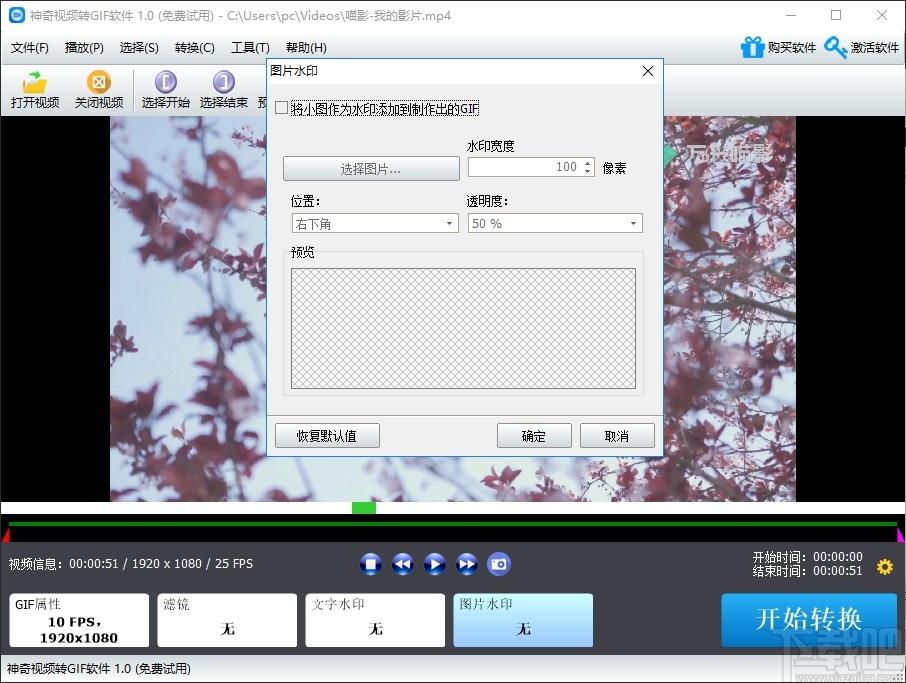
Task: Click the Open Video folder icon
Action: click(x=35, y=83)
